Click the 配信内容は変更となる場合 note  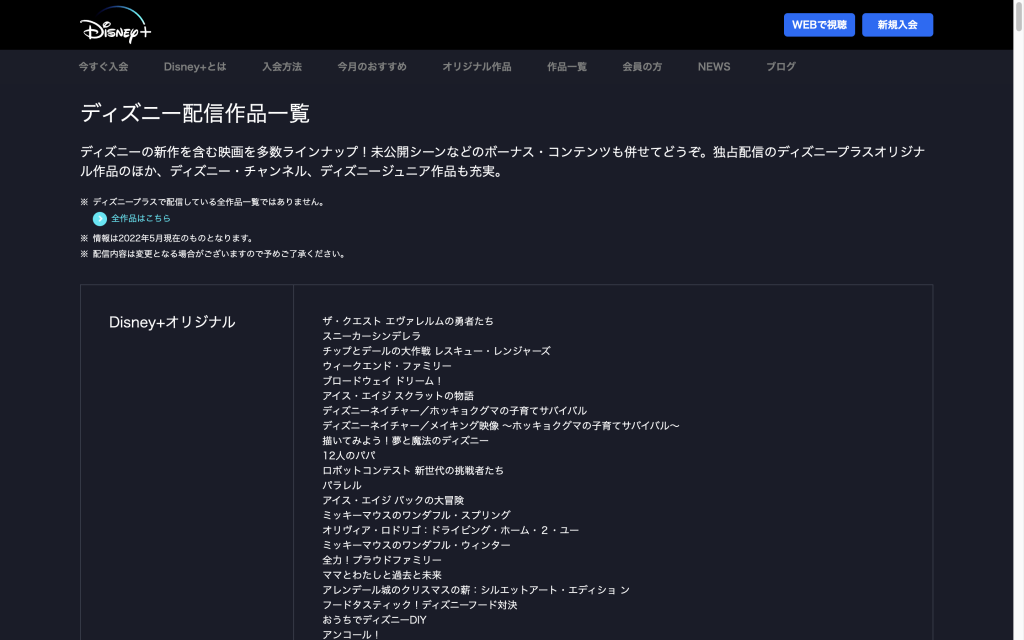[219, 254]
